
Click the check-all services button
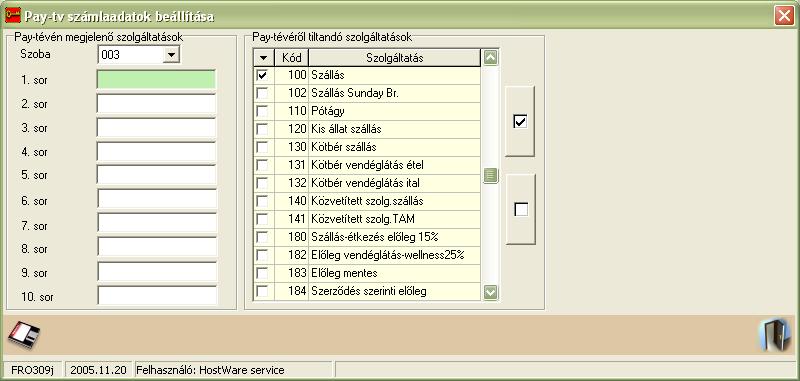[x=520, y=121]
